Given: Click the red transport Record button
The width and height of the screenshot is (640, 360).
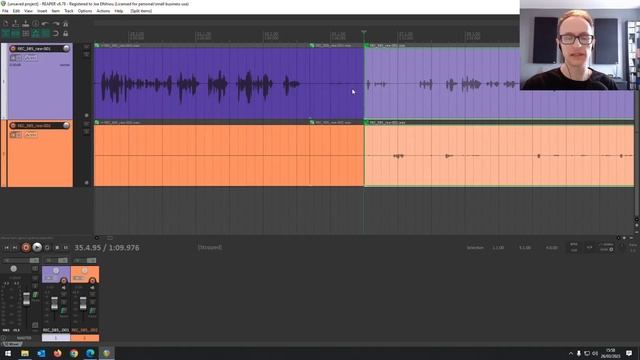Looking at the screenshot, I should coord(26,247).
